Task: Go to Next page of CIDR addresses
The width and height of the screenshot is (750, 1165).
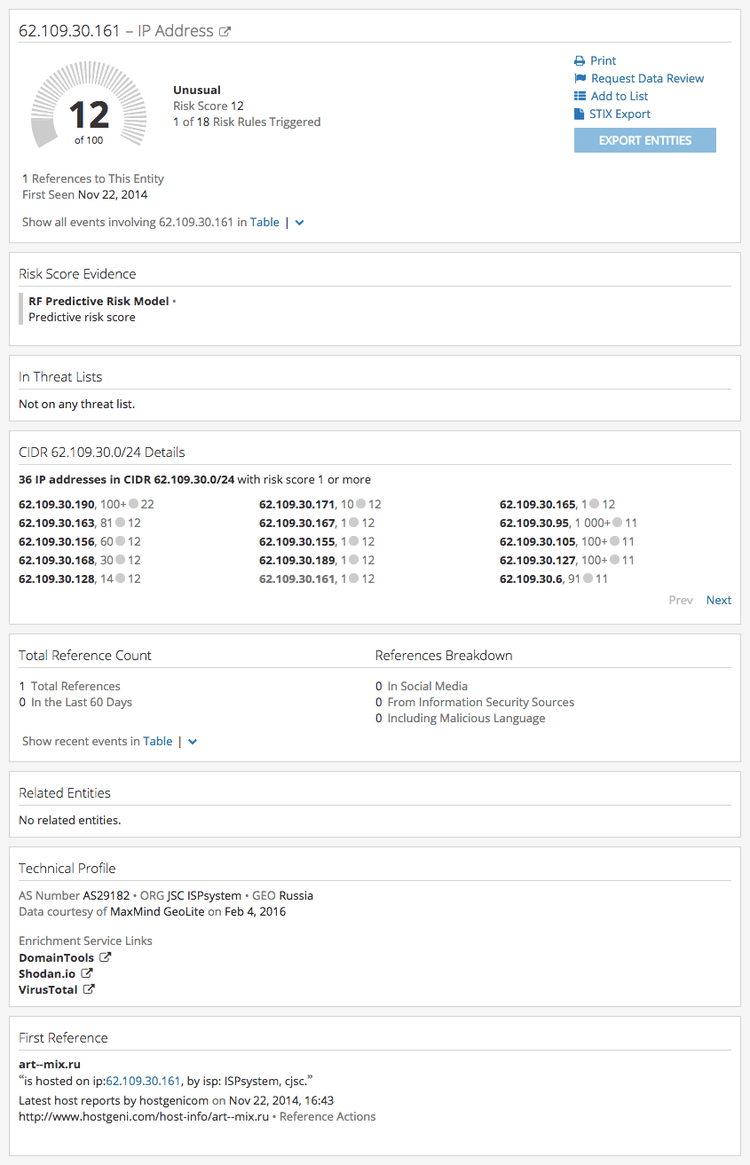Action: click(x=718, y=600)
